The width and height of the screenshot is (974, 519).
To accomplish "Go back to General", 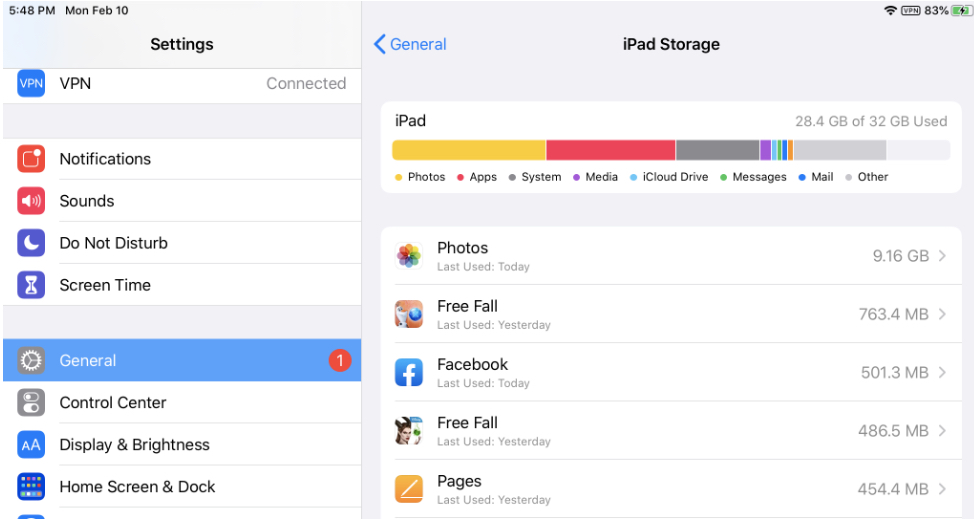I will coord(410,44).
